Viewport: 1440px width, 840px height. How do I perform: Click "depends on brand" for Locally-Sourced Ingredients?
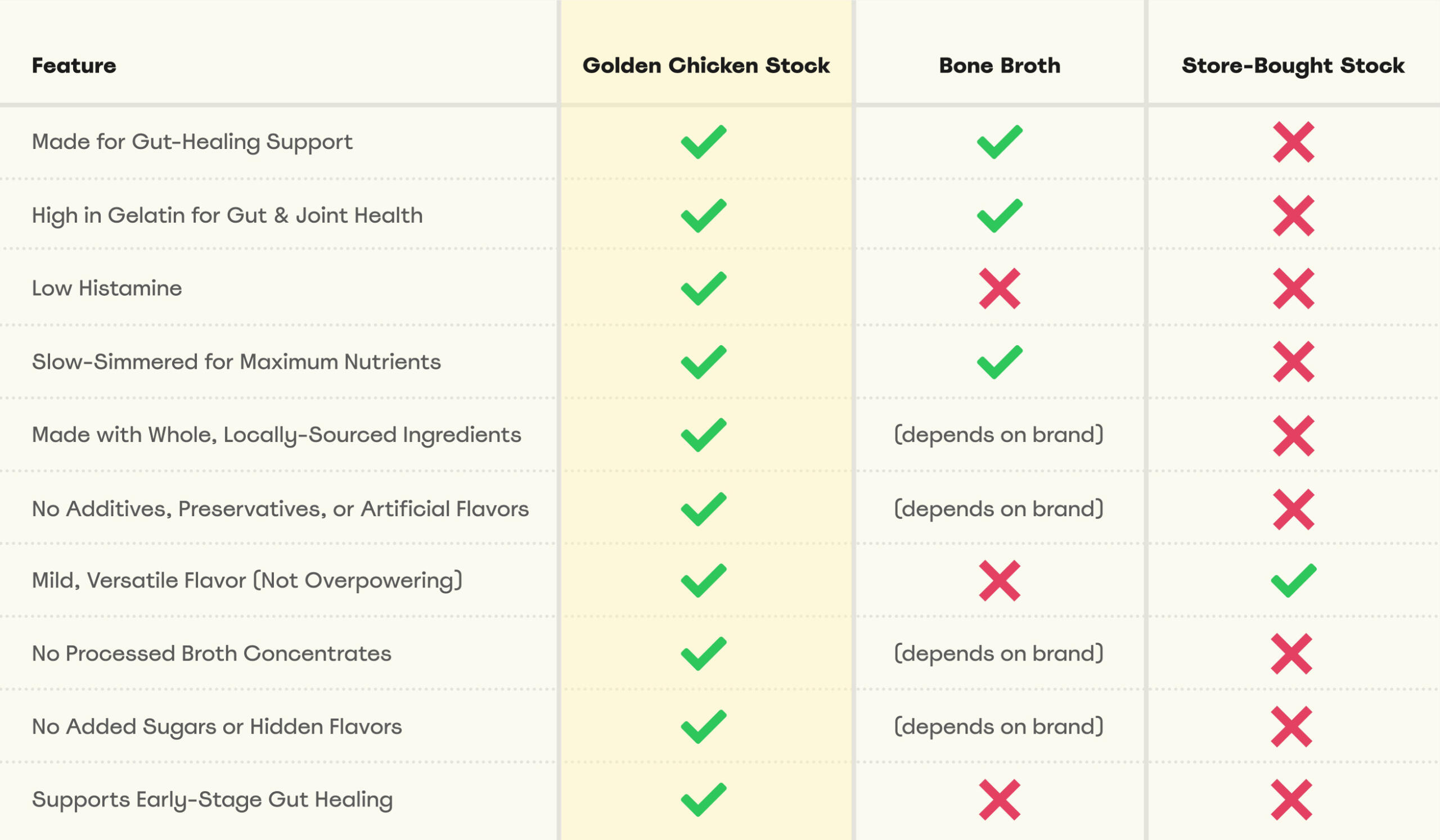[x=998, y=435]
